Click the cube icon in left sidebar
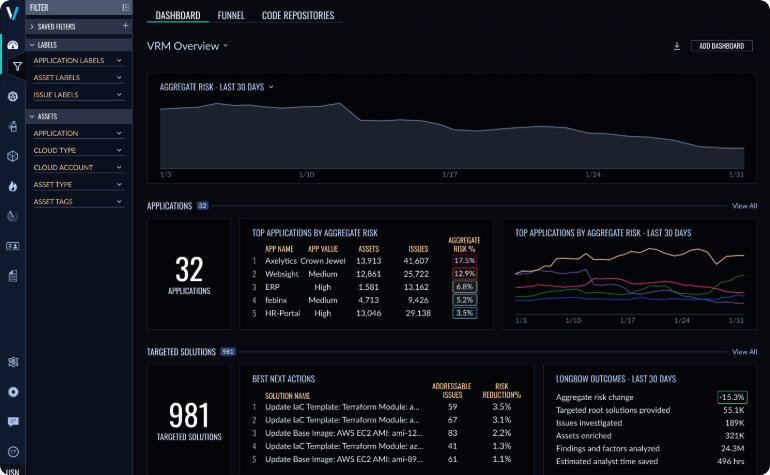This screenshot has width=770, height=475. coord(13,156)
